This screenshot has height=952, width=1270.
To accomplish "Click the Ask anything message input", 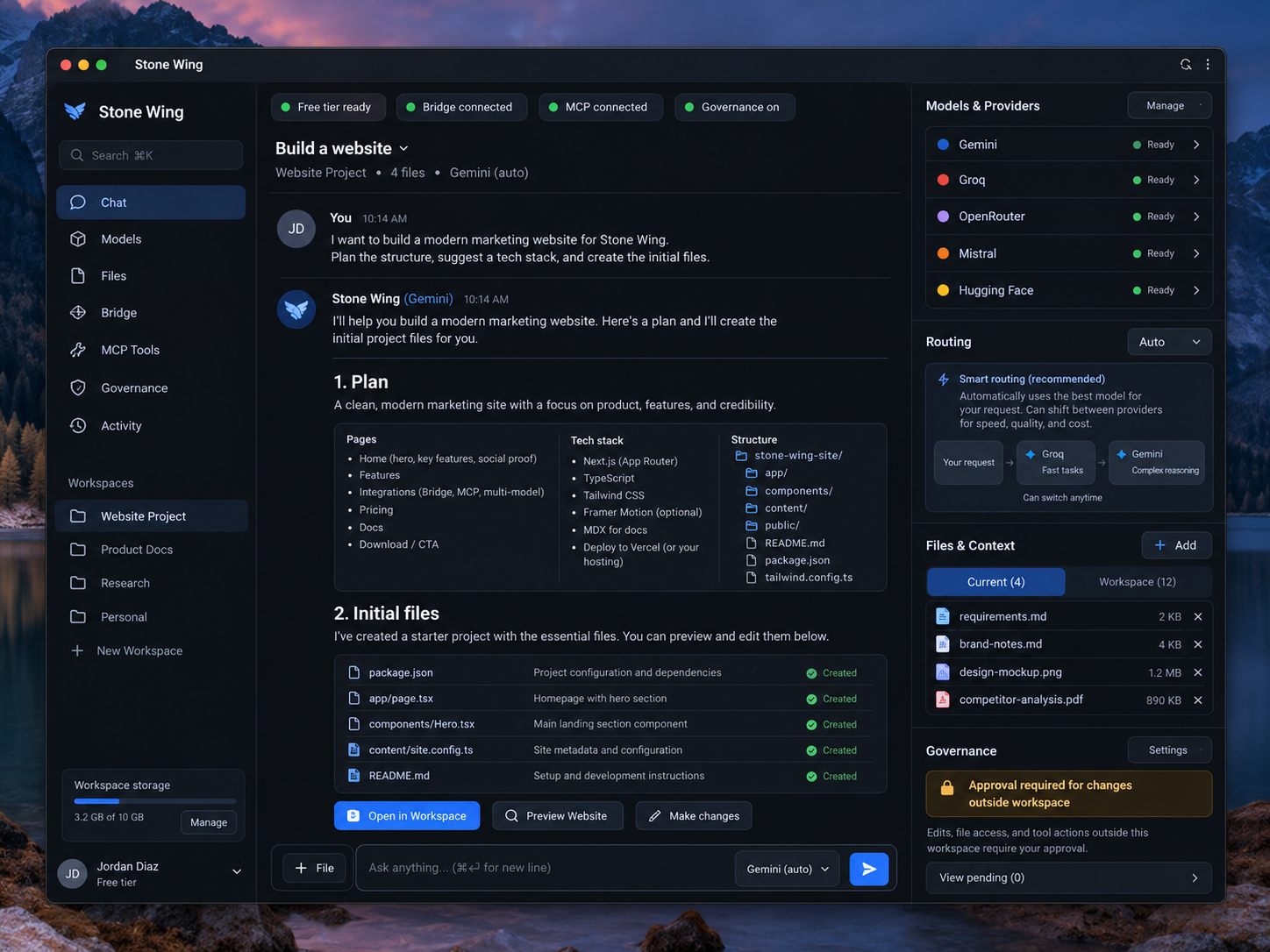I will pyautogui.click(x=544, y=868).
